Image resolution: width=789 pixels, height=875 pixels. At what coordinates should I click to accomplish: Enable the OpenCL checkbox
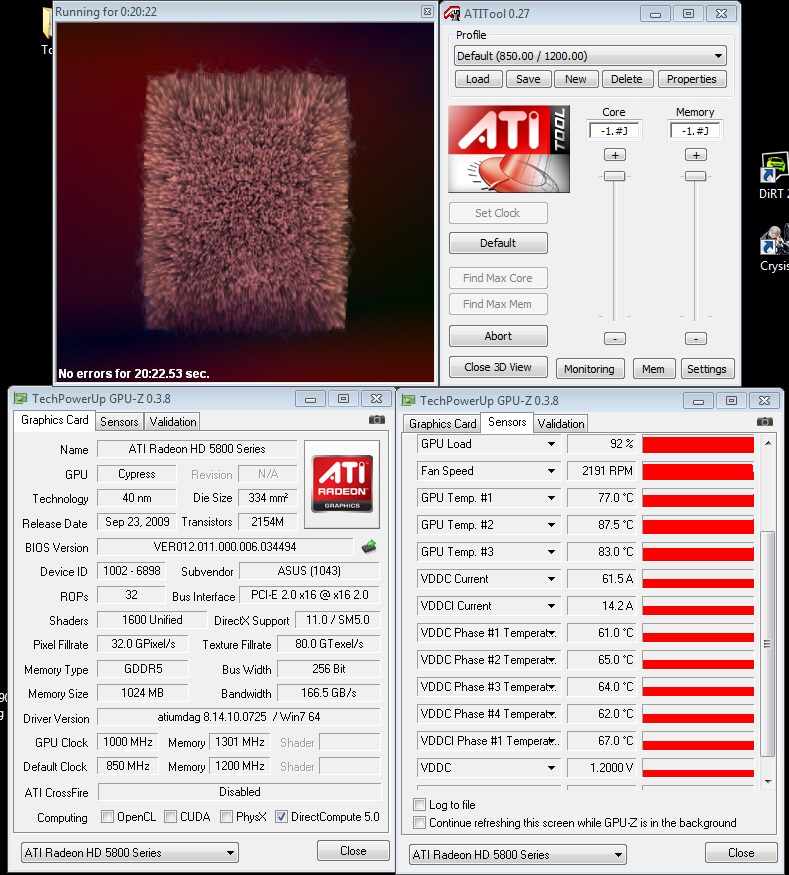click(x=107, y=816)
